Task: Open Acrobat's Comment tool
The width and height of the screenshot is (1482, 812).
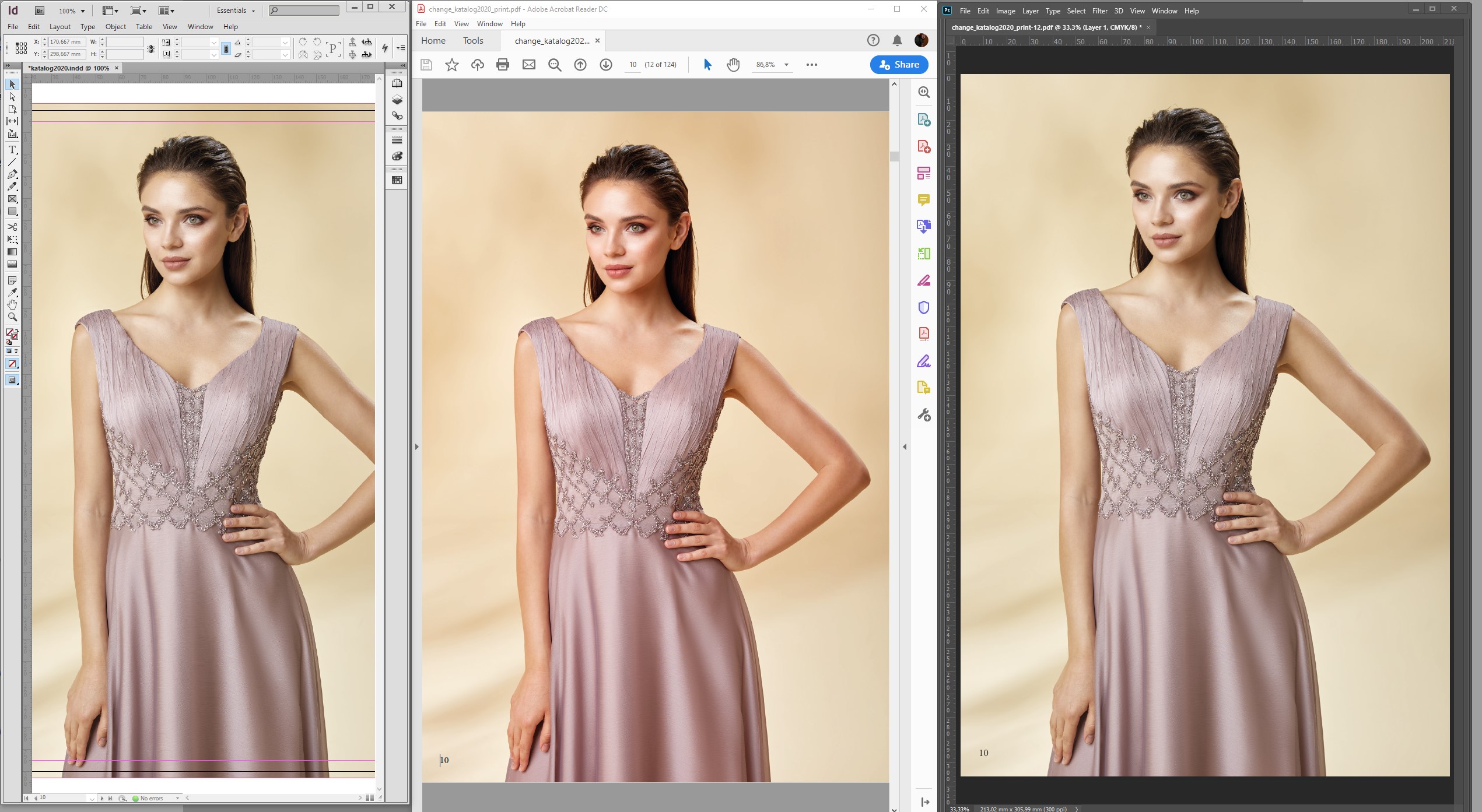Action: 924,200
